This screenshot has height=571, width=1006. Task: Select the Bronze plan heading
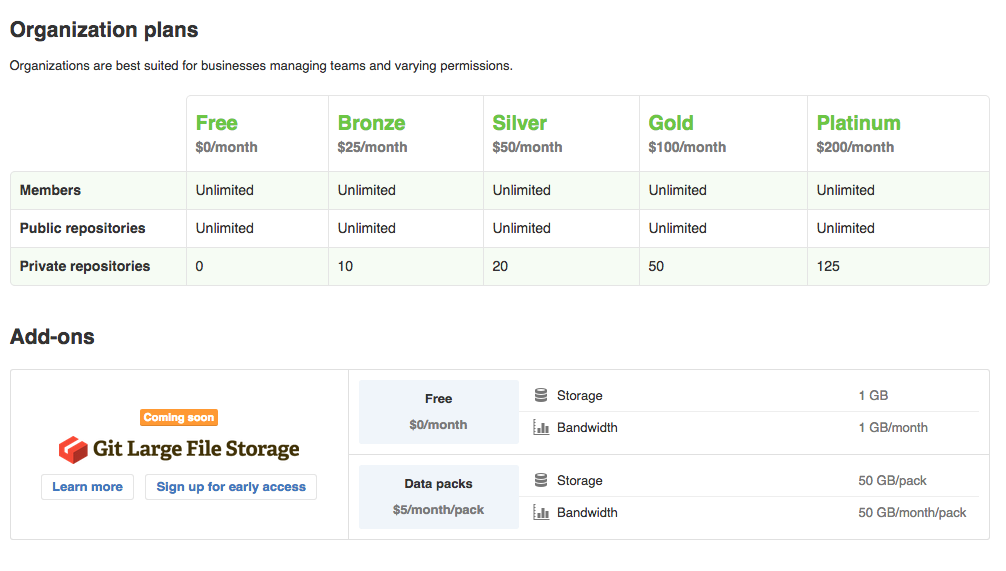point(371,123)
